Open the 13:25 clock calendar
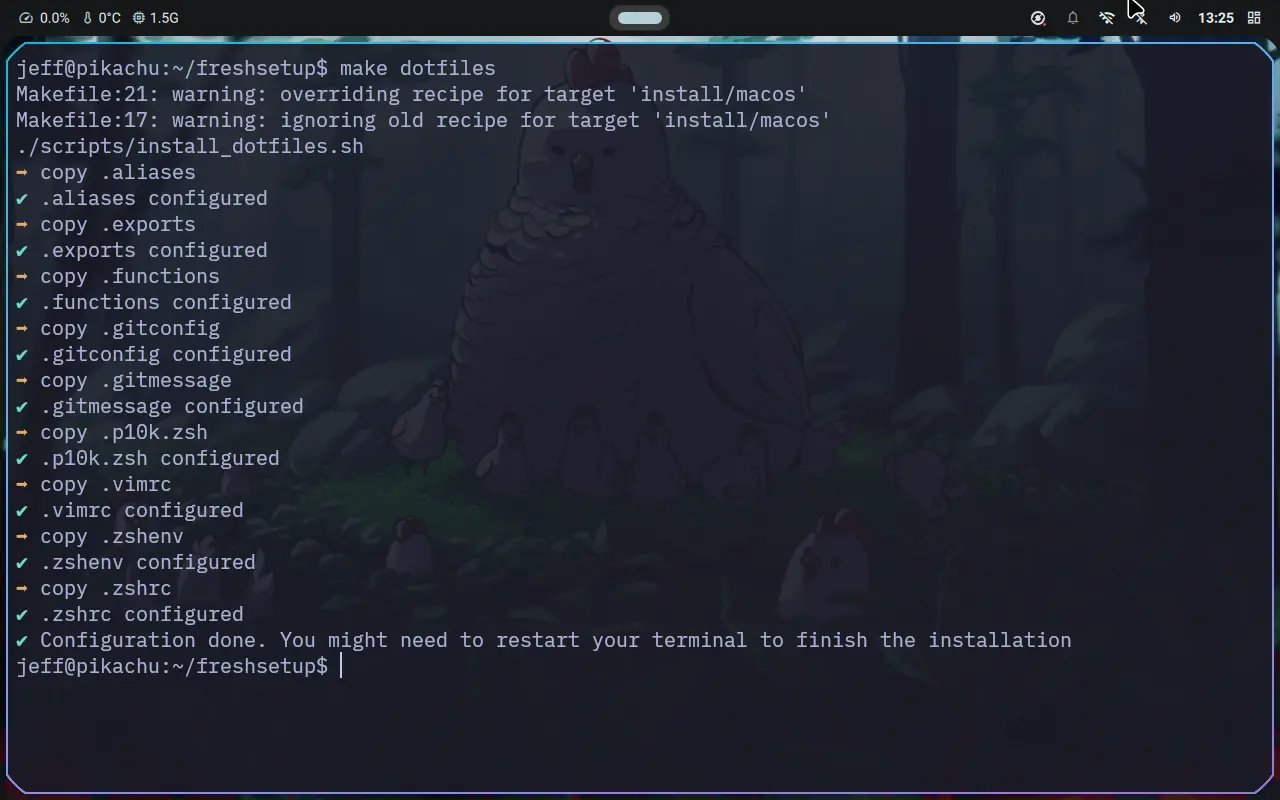The height and width of the screenshot is (800, 1280). (1216, 18)
